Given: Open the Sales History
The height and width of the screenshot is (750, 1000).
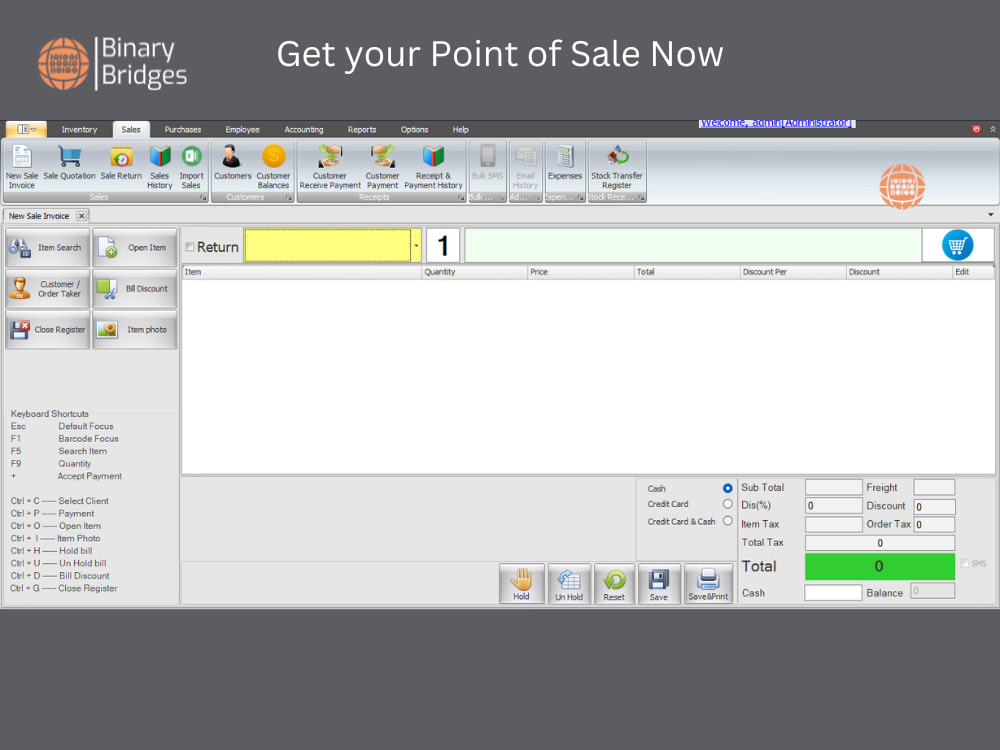Looking at the screenshot, I should [159, 166].
